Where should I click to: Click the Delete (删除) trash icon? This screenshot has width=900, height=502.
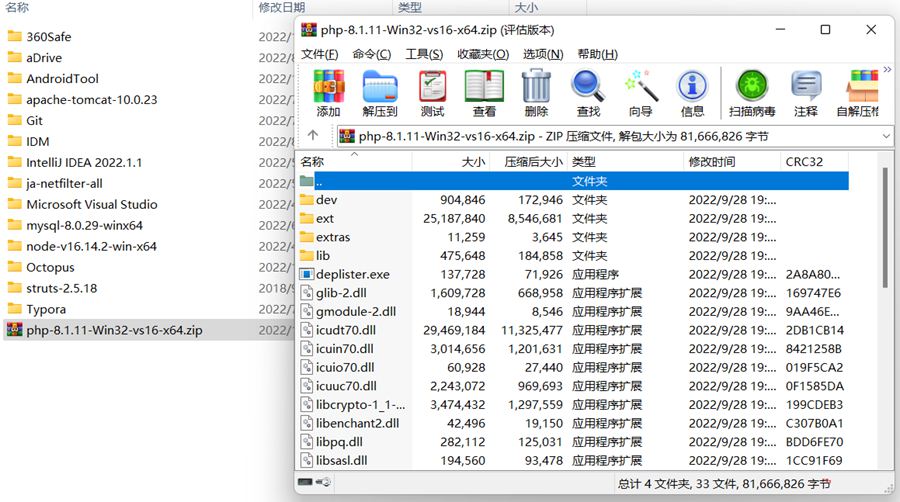[x=536, y=92]
